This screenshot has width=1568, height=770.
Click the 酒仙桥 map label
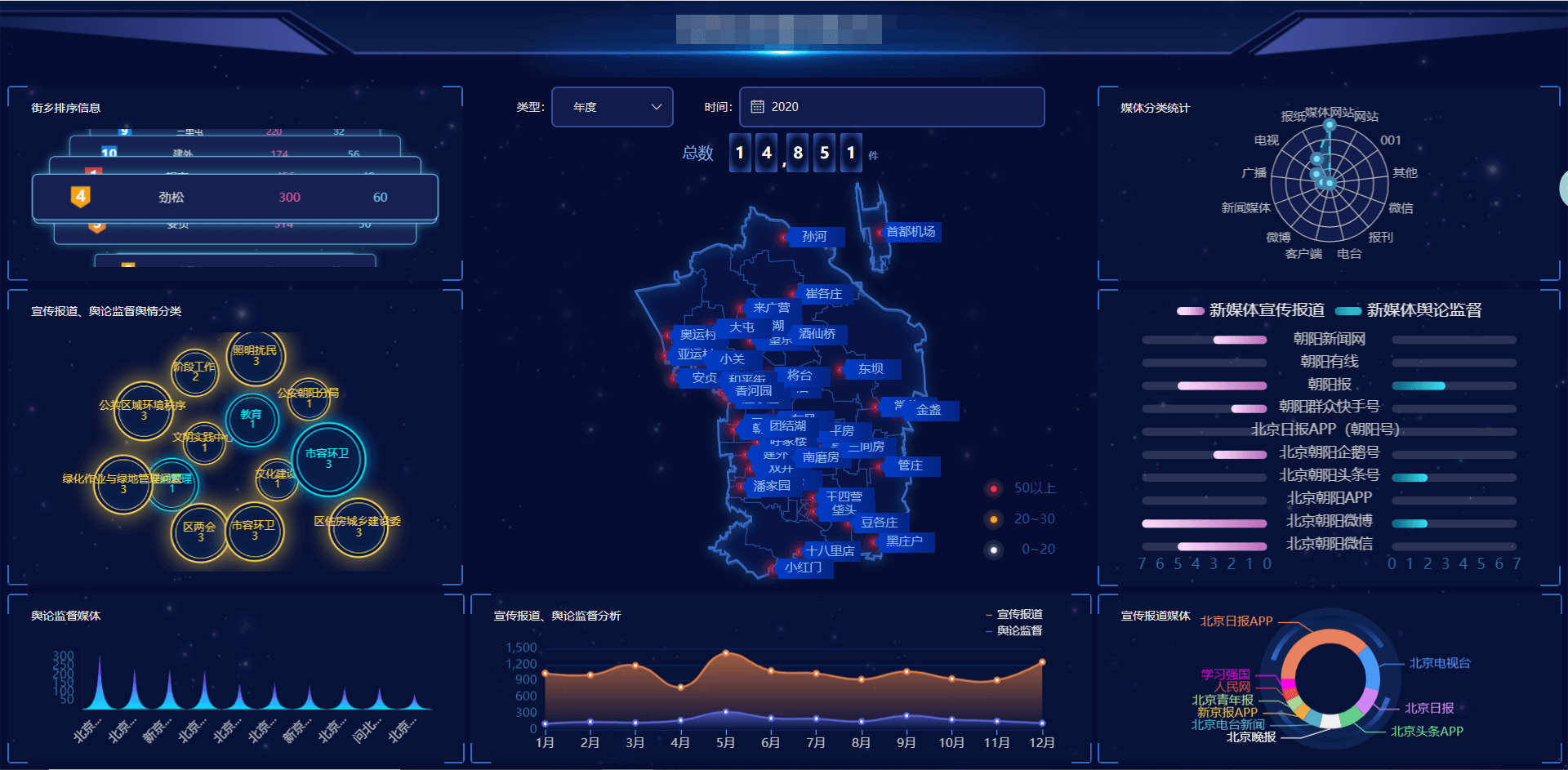[x=817, y=334]
